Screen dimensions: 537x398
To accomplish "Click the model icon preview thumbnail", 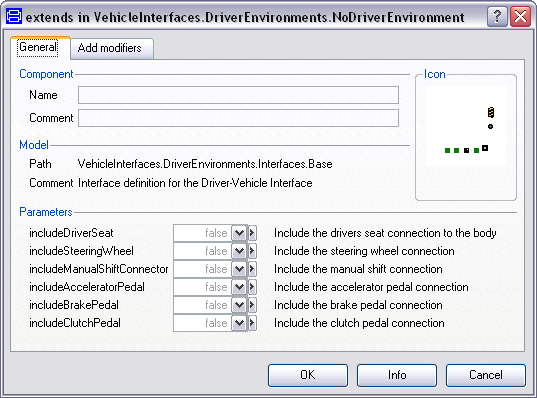I will coord(466,137).
